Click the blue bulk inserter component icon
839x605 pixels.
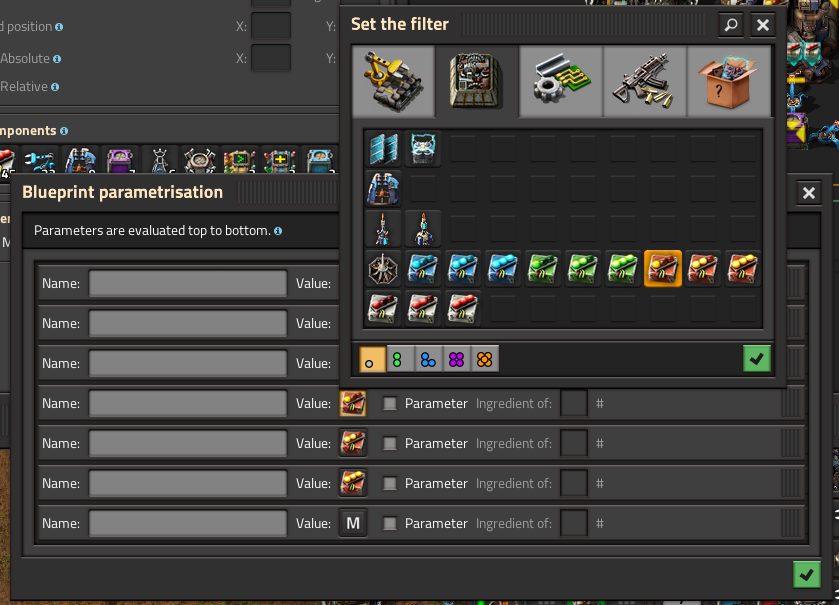click(x=40, y=159)
